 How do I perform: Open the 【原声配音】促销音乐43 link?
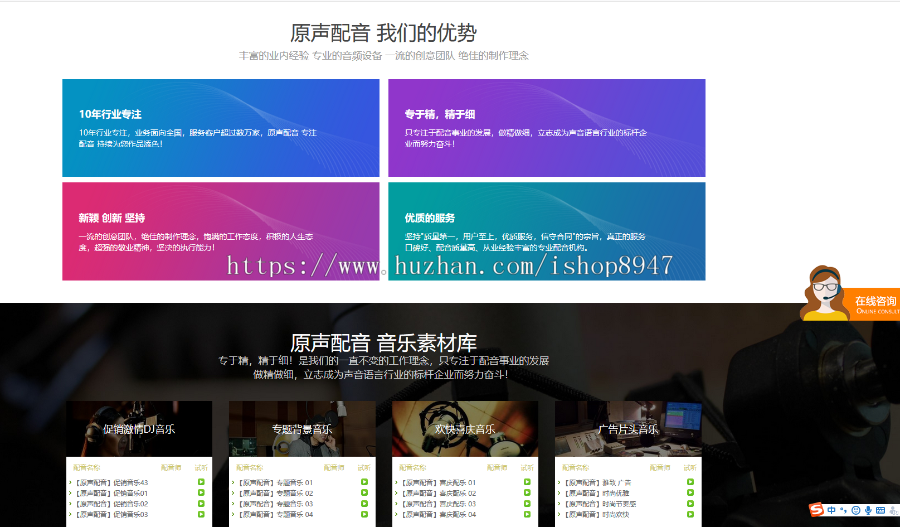click(x=111, y=483)
